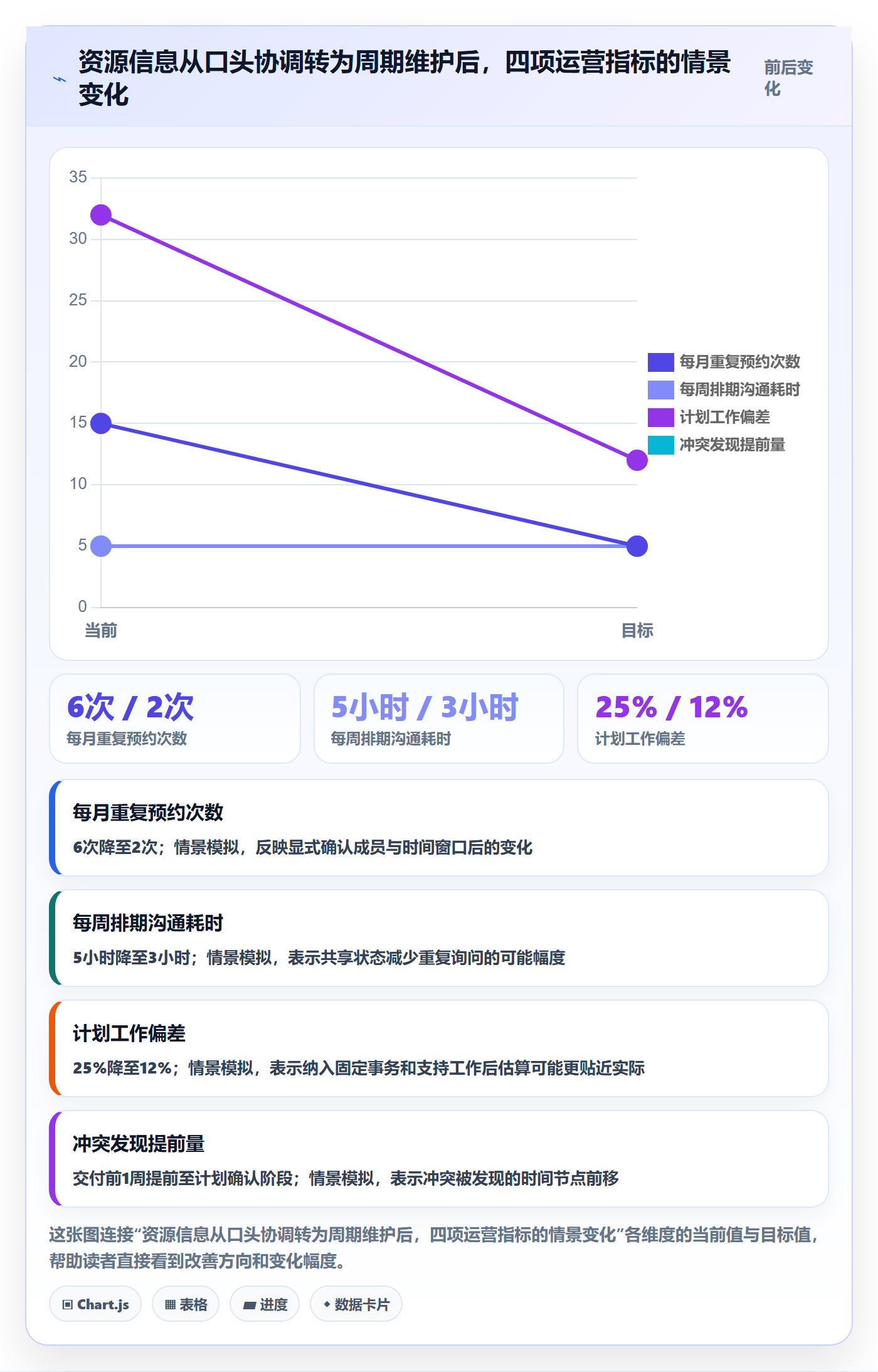878x1372 pixels.
Task: Click the purple data point at 32
Action: tap(101, 215)
